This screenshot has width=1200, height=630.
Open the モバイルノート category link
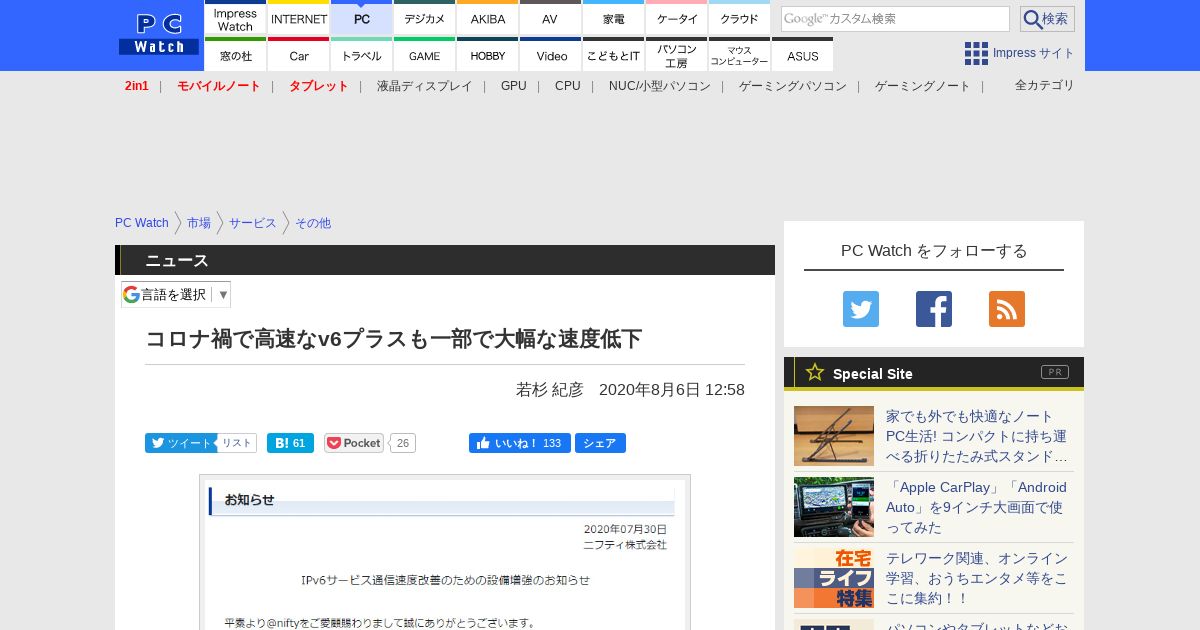[x=219, y=86]
